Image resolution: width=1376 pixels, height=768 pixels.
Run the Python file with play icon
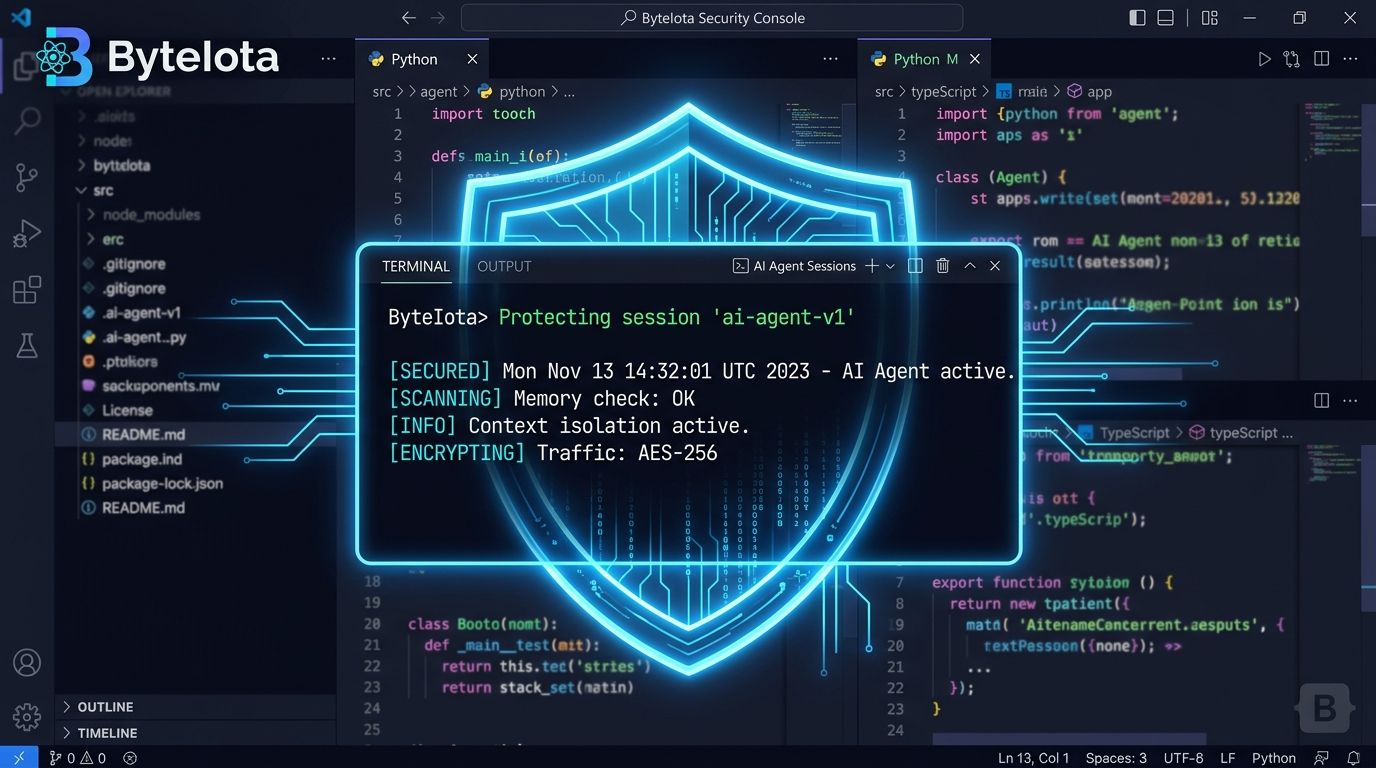pos(1264,59)
